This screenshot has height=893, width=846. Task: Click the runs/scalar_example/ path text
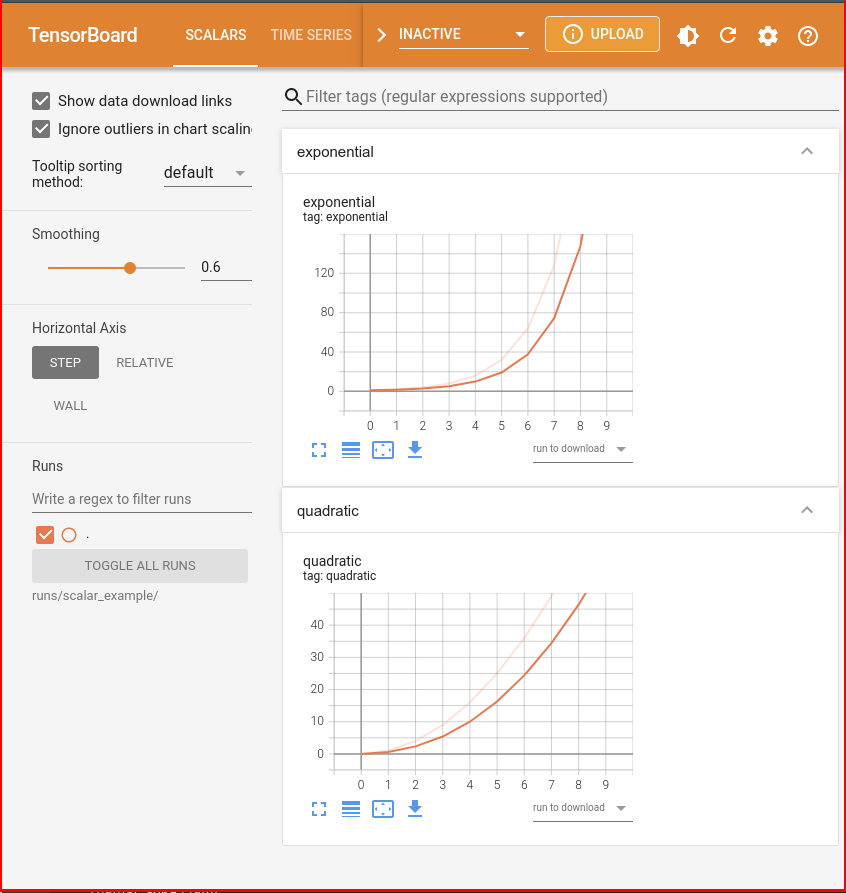pyautogui.click(x=95, y=596)
